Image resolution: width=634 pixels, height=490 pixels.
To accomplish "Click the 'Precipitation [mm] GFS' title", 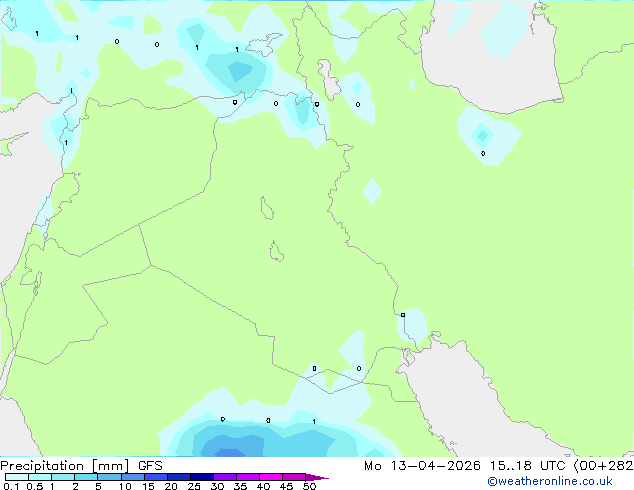I will [x=81, y=466].
